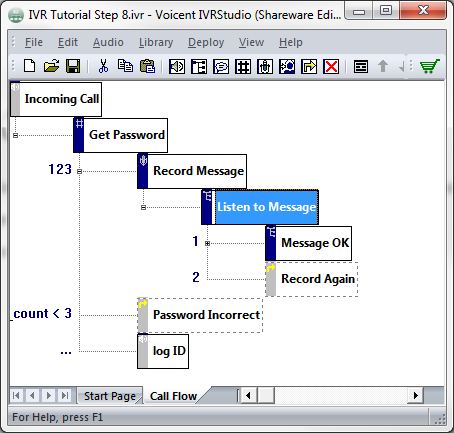Insert a keypad element with the hash icon

[x=243, y=66]
